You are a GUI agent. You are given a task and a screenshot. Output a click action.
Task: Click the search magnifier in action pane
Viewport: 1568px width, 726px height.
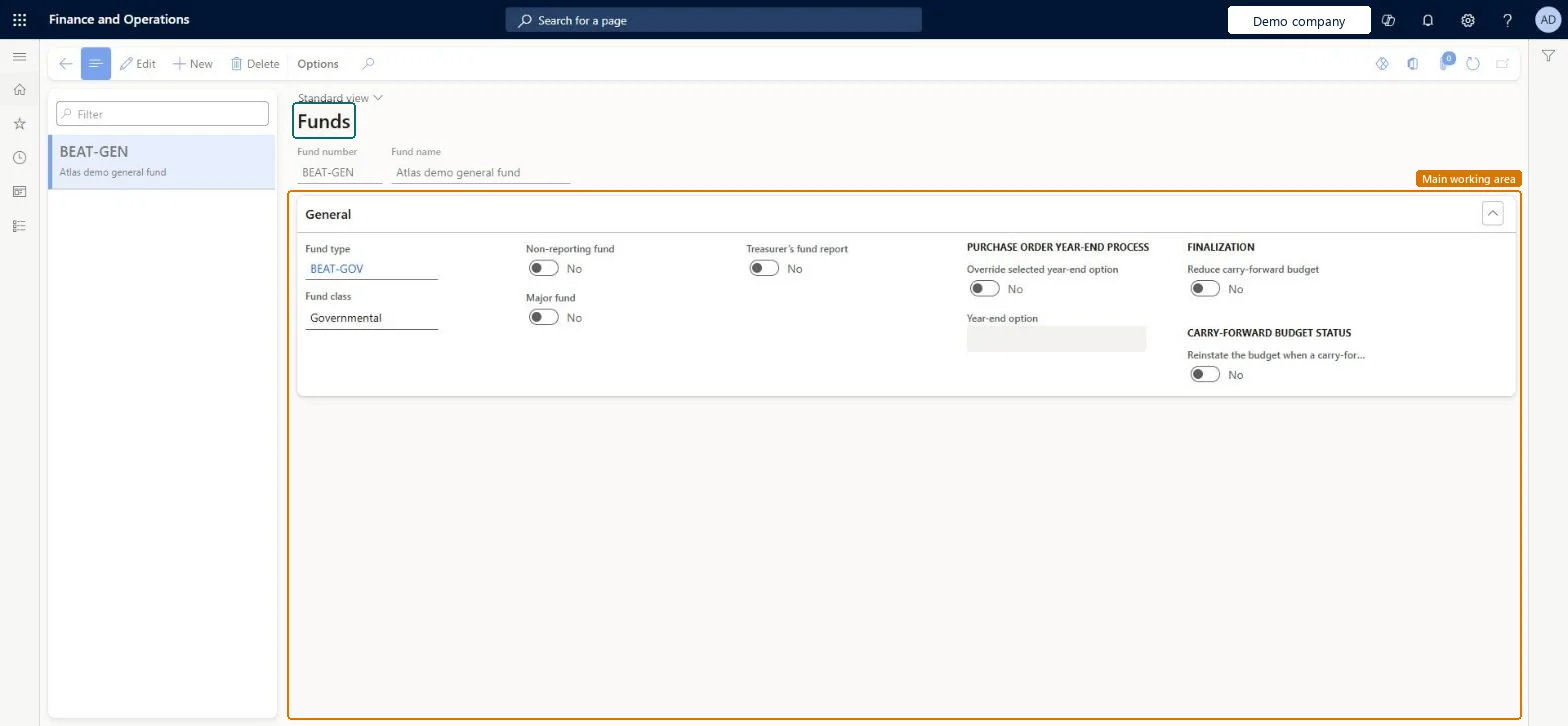click(x=368, y=63)
